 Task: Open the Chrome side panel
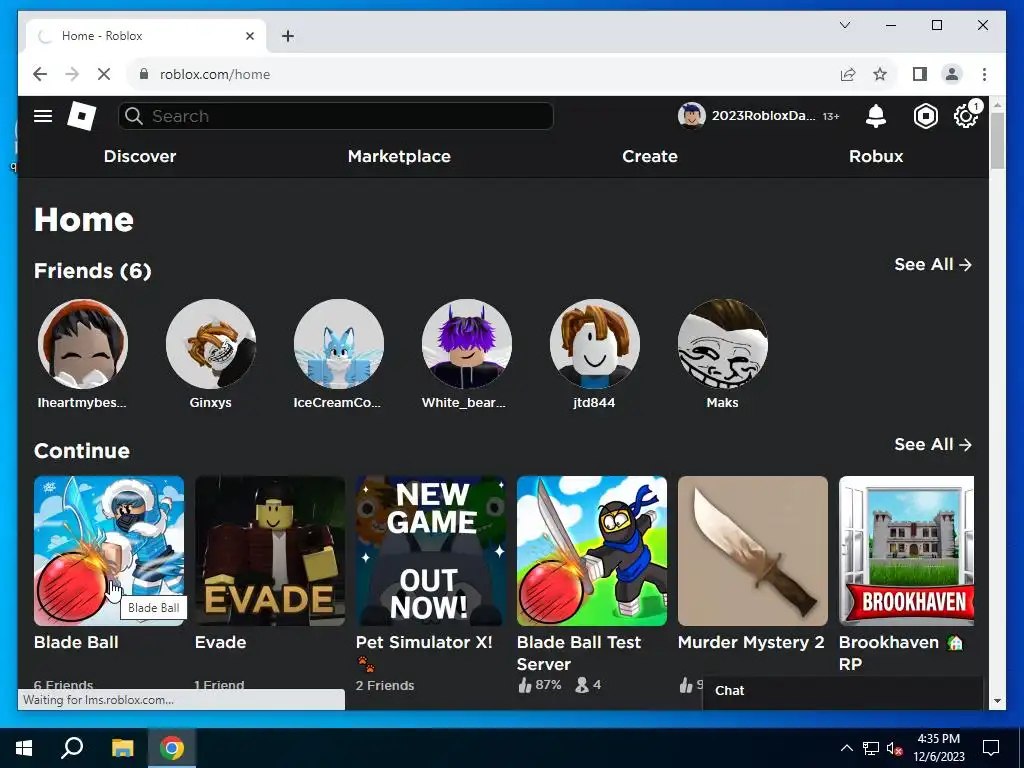click(920, 74)
